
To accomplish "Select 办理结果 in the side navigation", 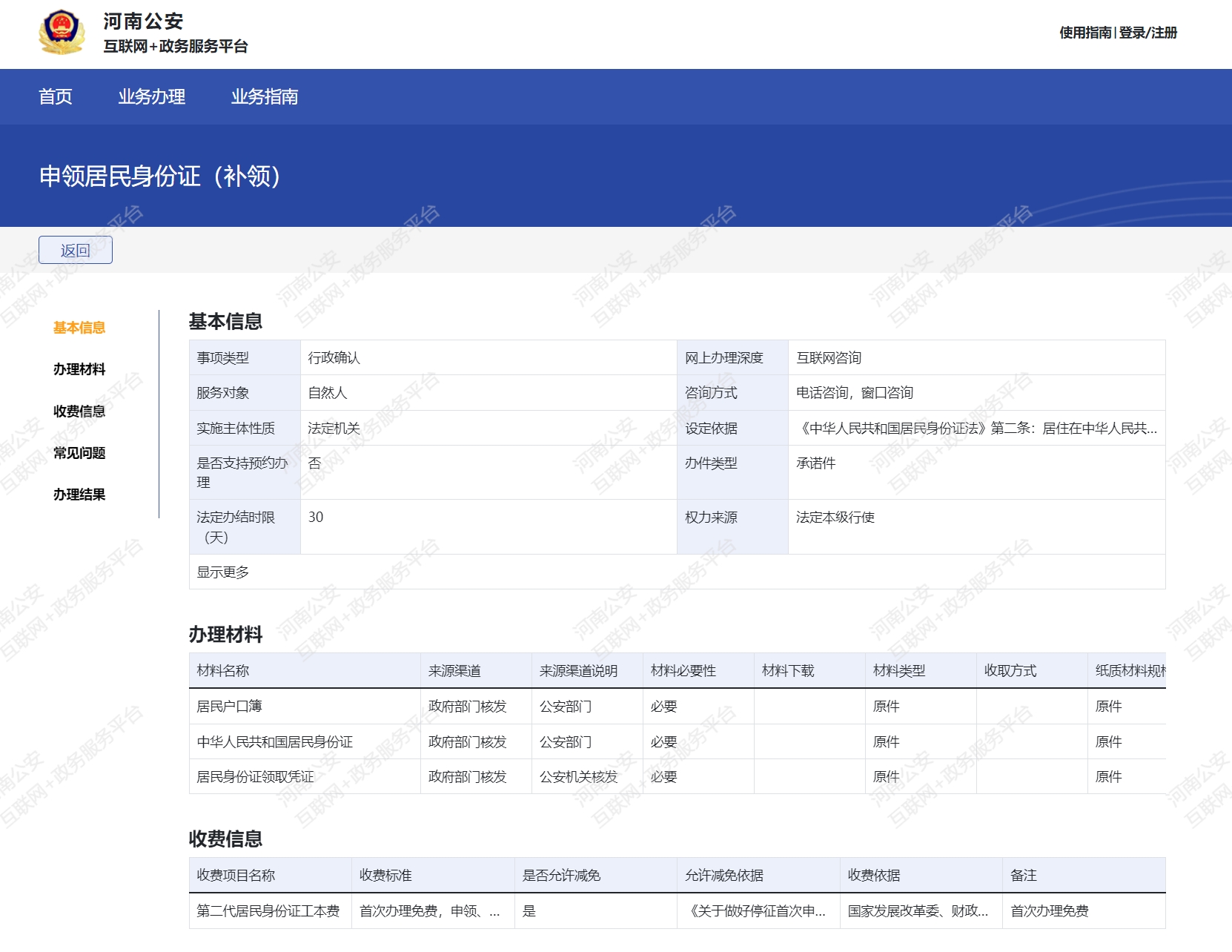I will [x=79, y=495].
